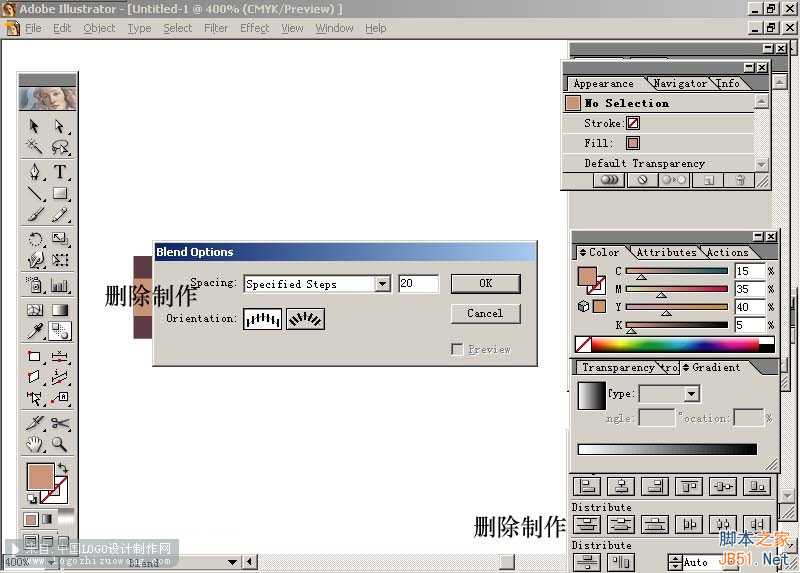
Task: Switch to the Actions tab
Action: (727, 252)
